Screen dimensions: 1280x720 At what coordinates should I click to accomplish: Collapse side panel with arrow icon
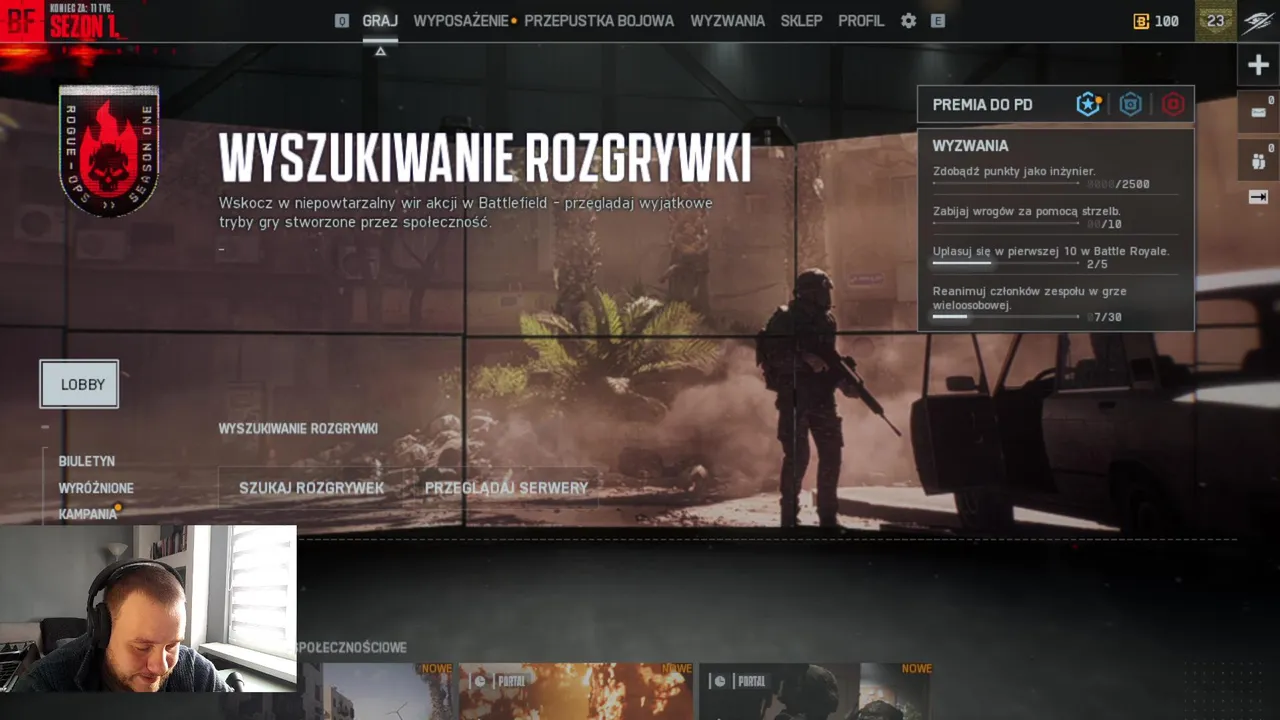1258,197
